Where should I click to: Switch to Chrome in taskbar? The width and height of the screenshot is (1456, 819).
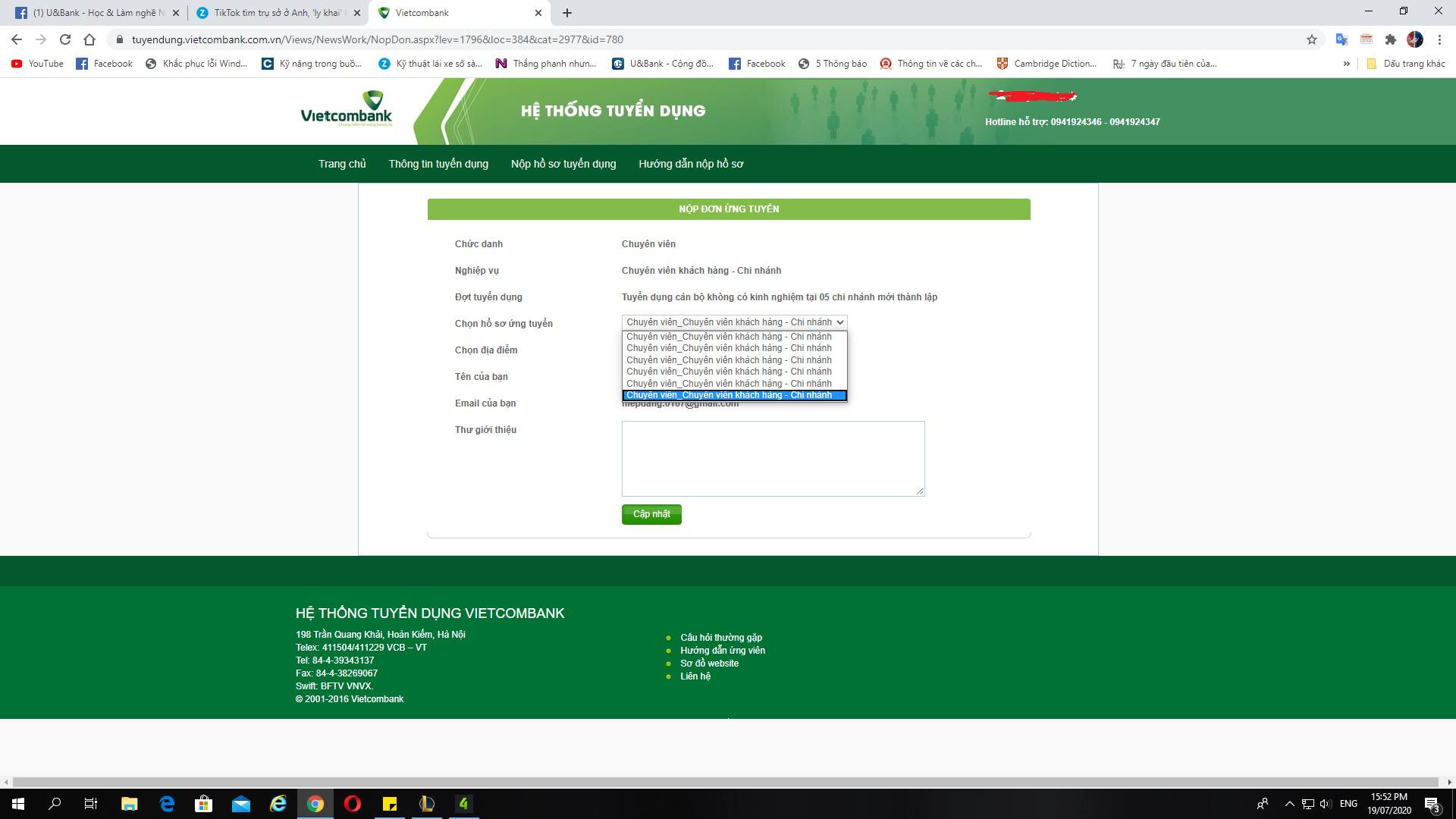point(315,804)
